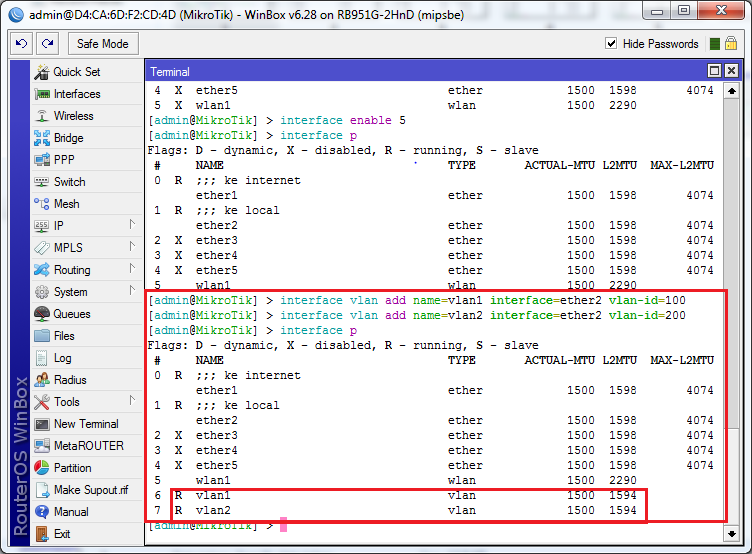Viewport: 752px width, 554px height.
Task: Open the Mesh icon in sidebar
Action: click(42, 204)
